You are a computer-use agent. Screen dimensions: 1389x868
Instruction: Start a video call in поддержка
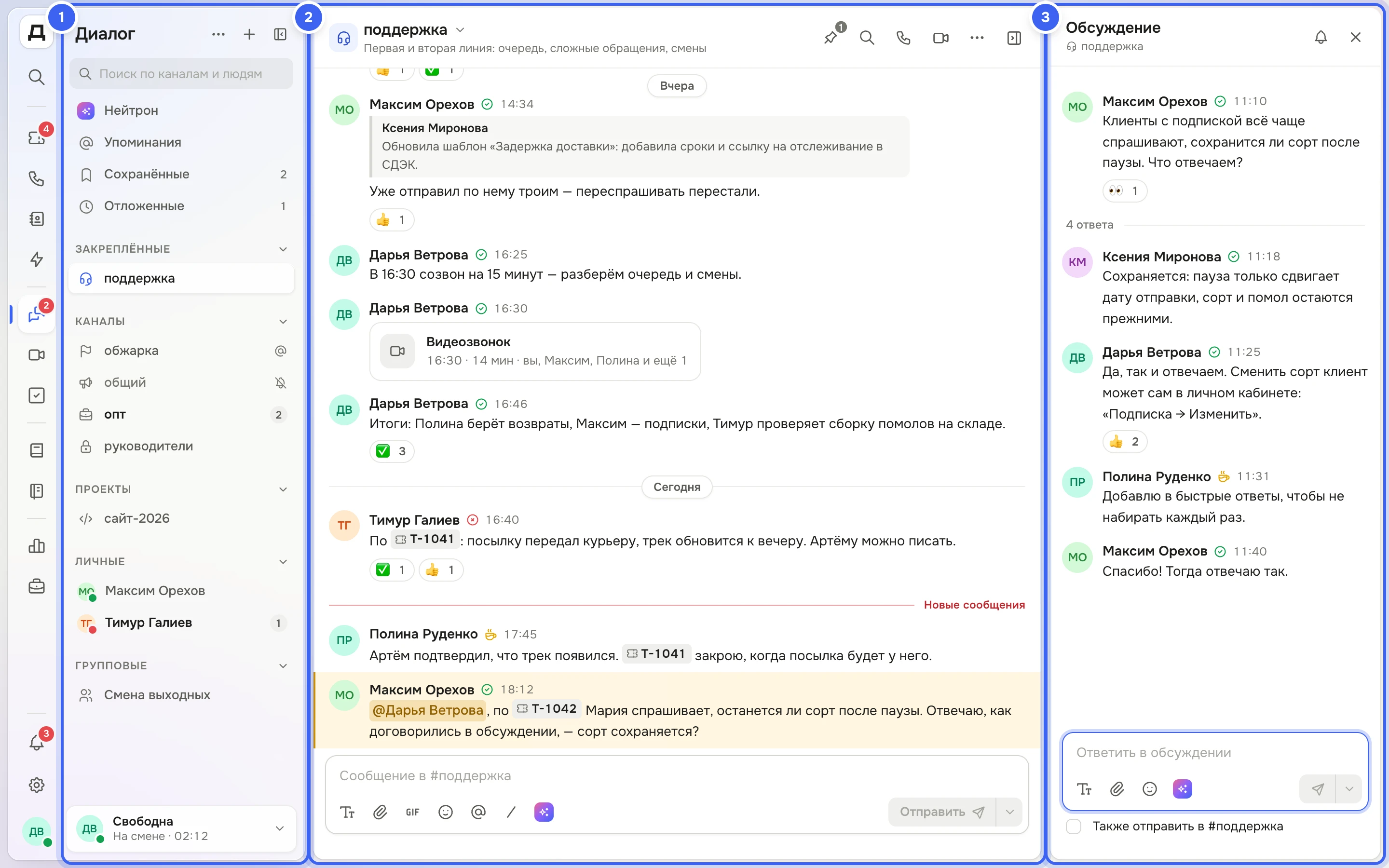[x=940, y=38]
